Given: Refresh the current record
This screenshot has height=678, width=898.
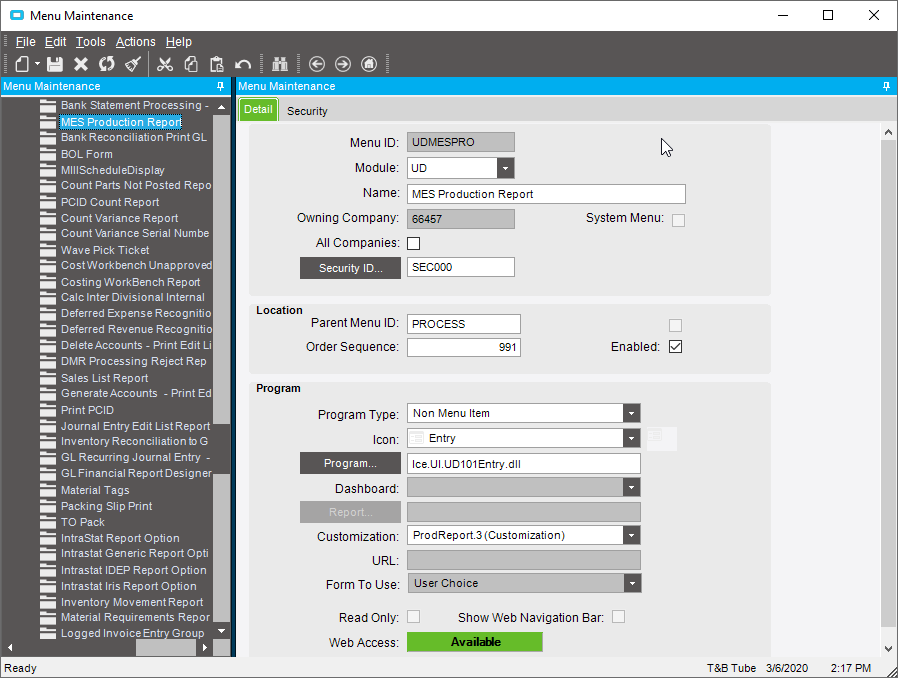Looking at the screenshot, I should [107, 64].
